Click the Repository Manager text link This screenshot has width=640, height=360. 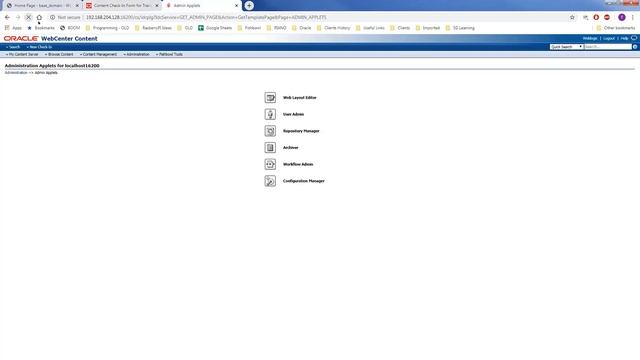301,131
